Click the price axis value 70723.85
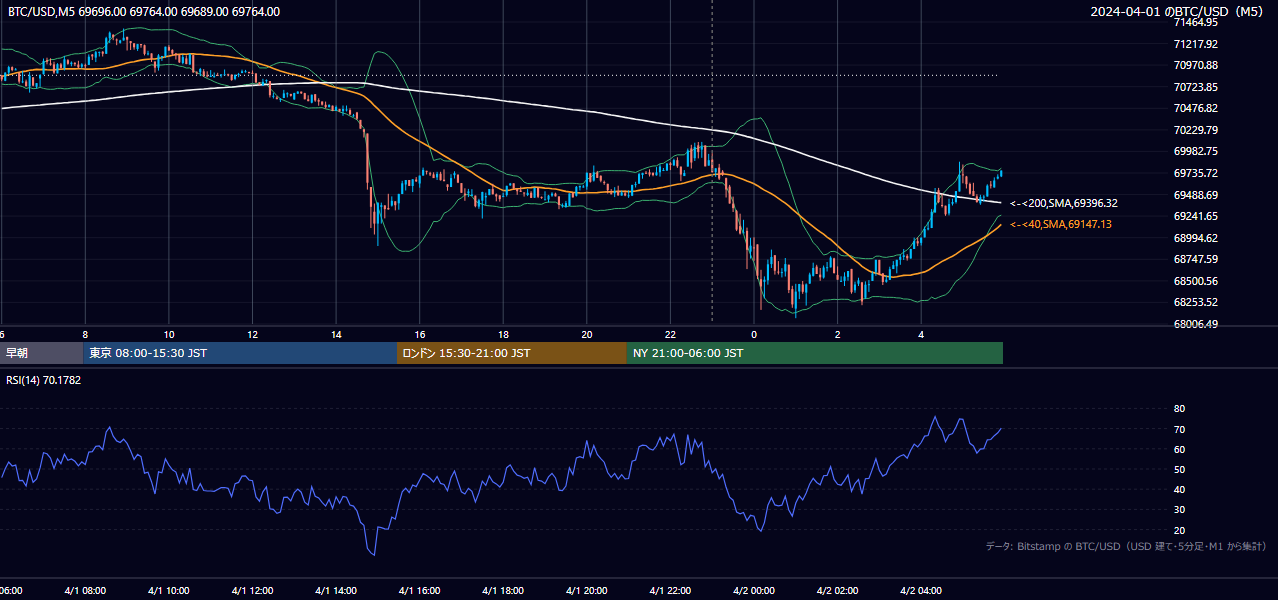 point(1195,87)
